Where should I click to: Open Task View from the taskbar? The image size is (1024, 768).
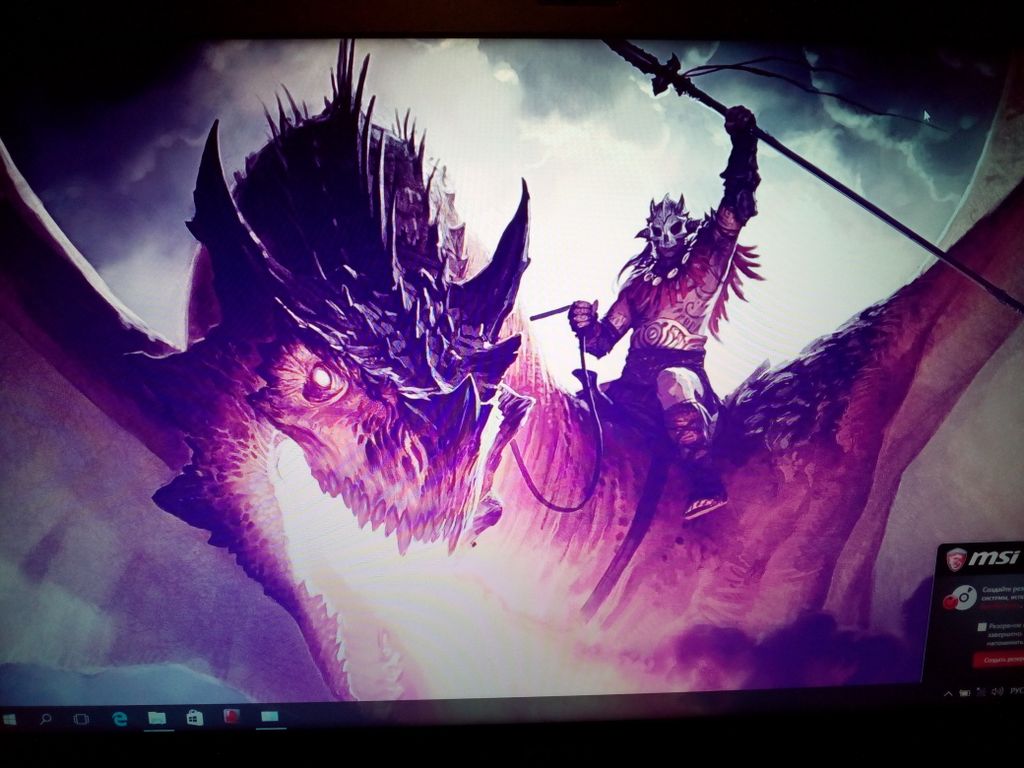point(81,718)
